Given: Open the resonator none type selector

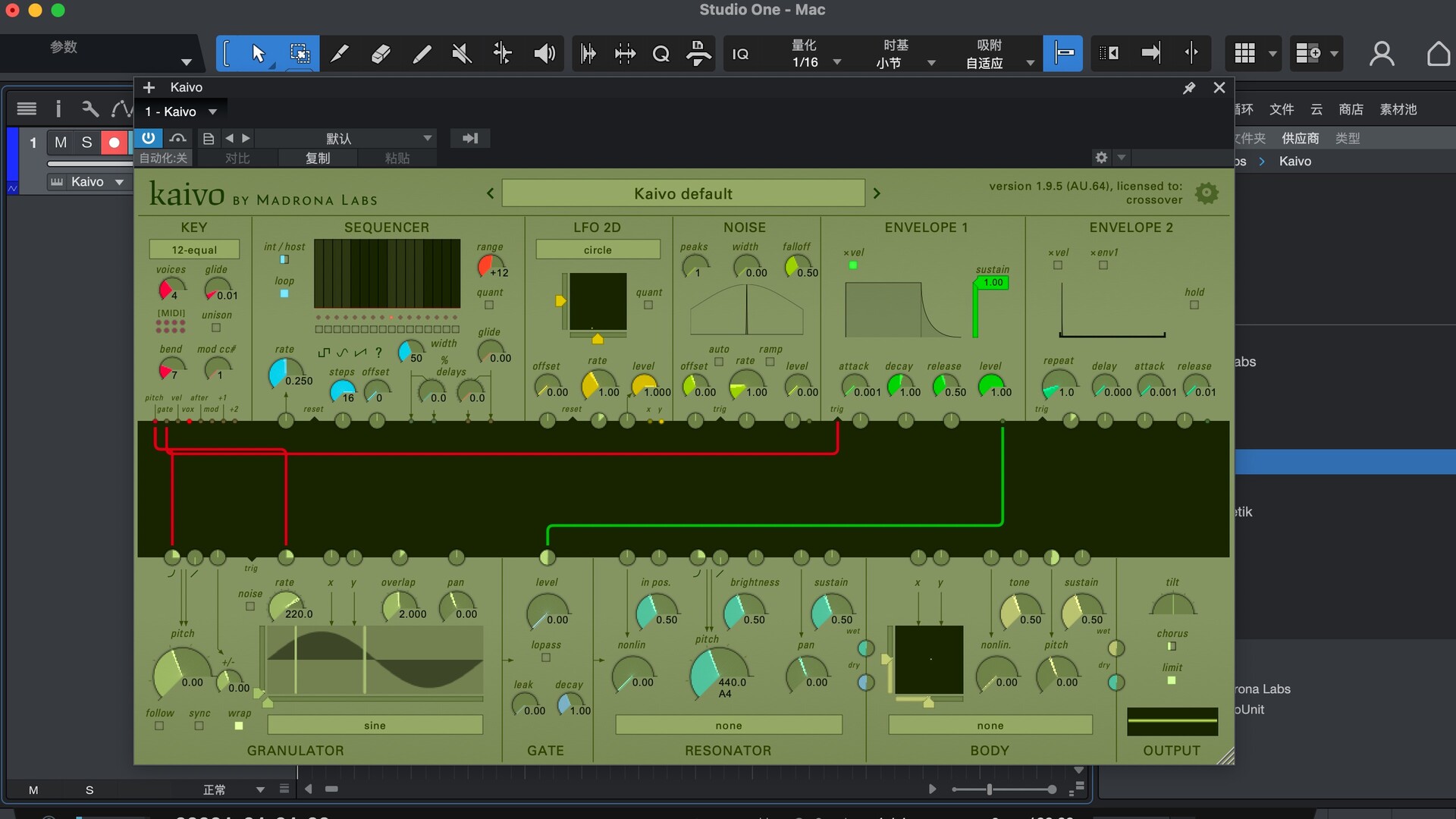Looking at the screenshot, I should [729, 725].
